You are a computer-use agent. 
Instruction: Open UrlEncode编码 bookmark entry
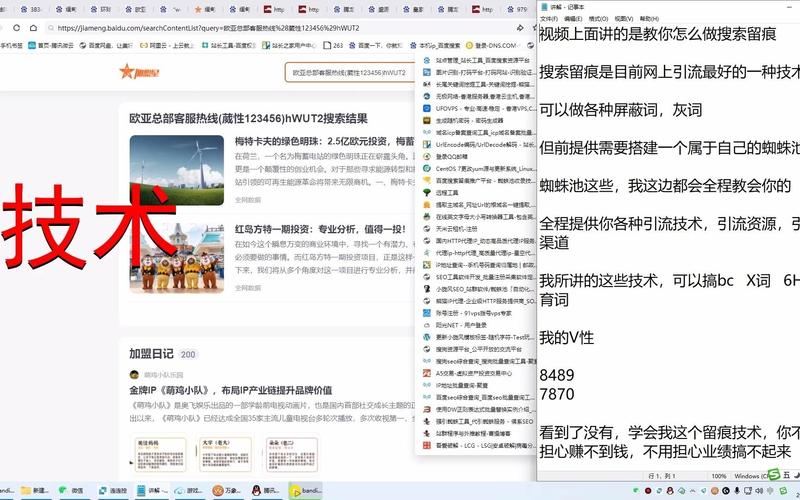pos(480,144)
